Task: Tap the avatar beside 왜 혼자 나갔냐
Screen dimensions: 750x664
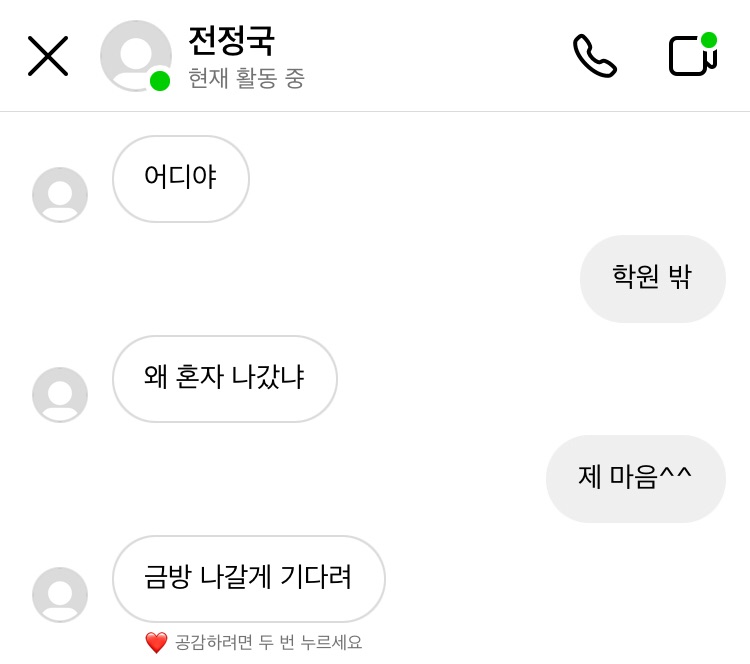Action: [60, 394]
